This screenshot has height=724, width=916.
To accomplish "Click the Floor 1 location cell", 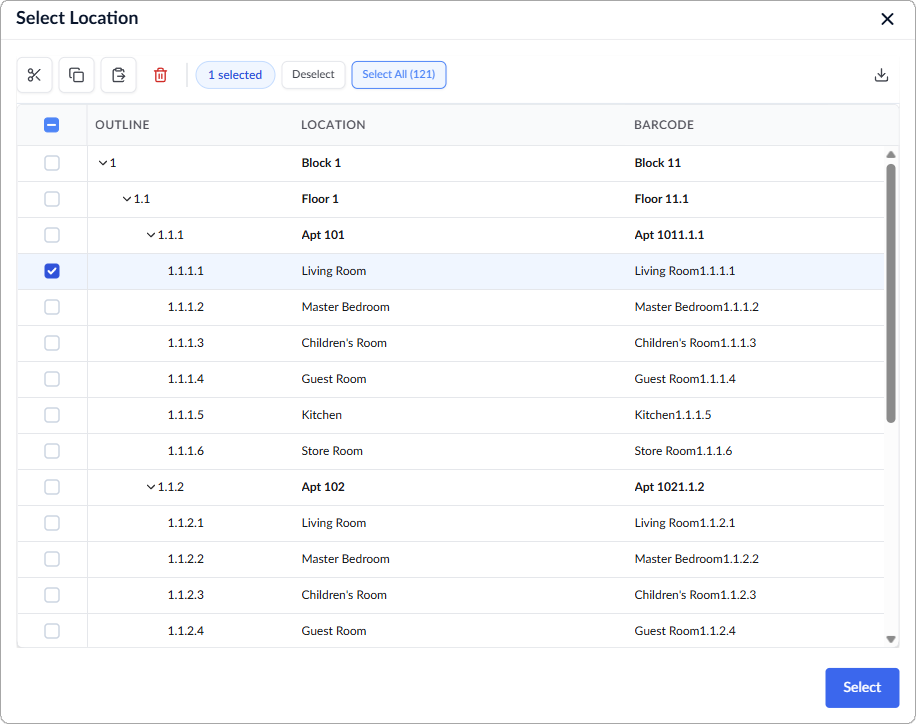I will point(320,199).
